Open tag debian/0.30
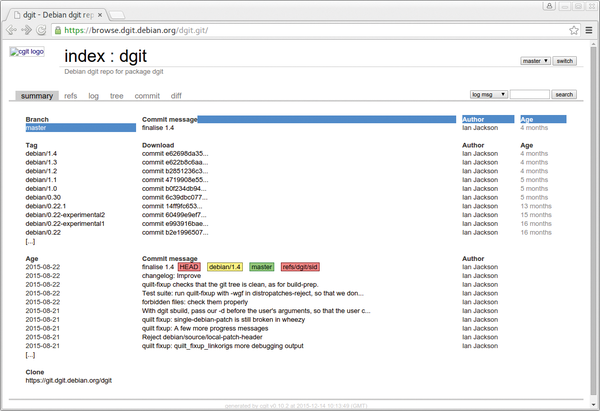 click(43, 197)
